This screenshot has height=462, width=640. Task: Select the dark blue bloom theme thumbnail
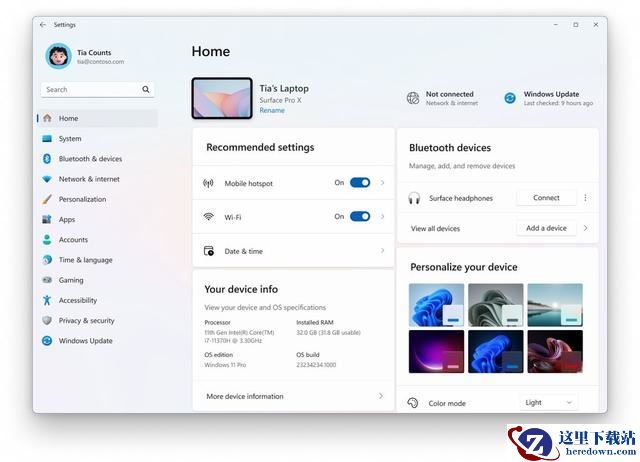(x=496, y=351)
